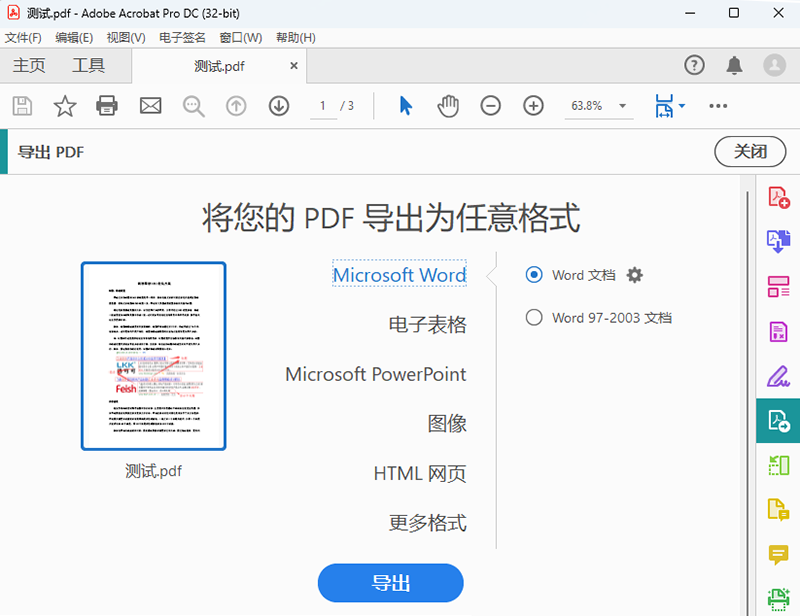The image size is (800, 616).
Task: Open the 视图(V) menu
Action: click(x=126, y=38)
